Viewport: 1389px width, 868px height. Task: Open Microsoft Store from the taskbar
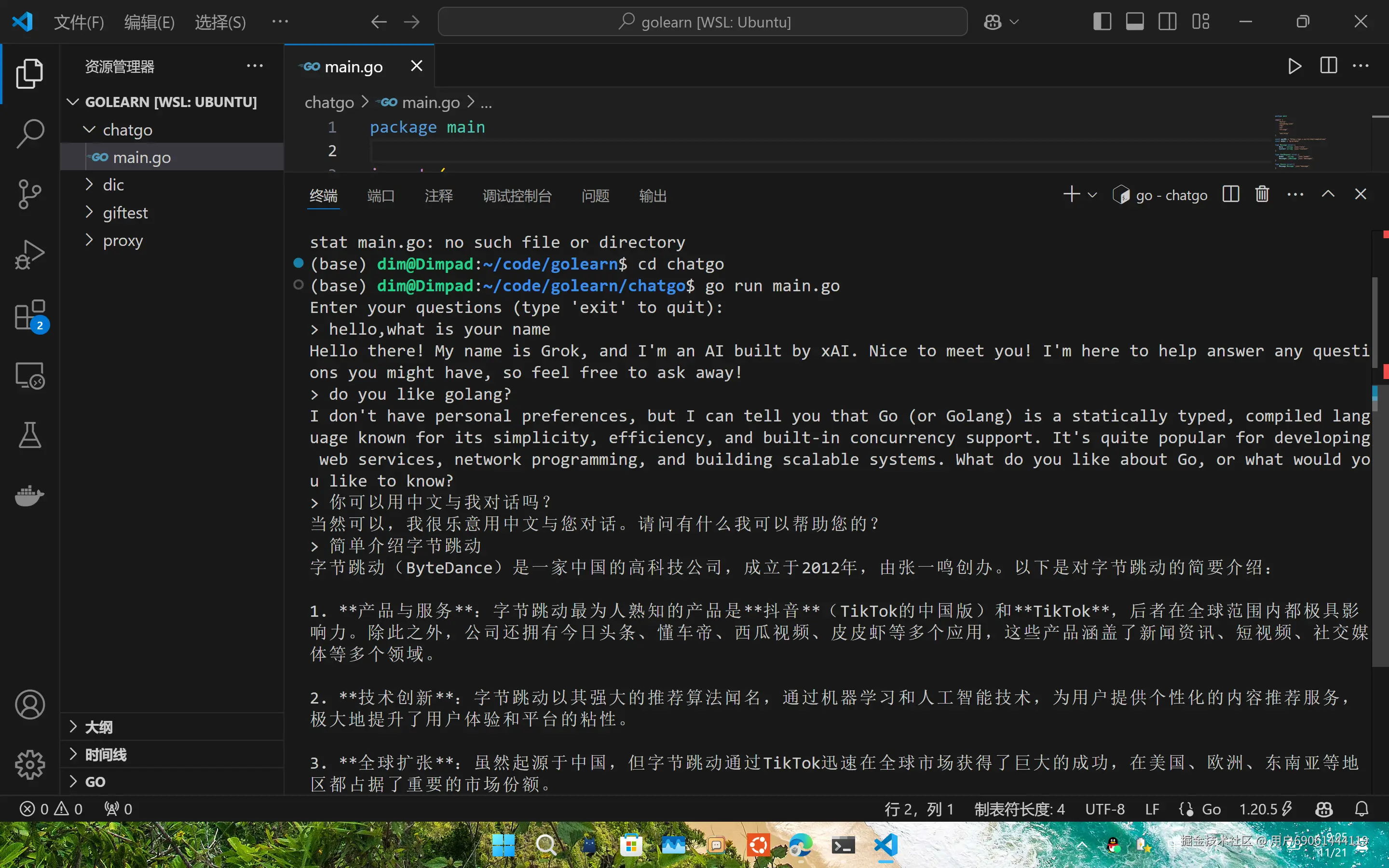(x=631, y=845)
